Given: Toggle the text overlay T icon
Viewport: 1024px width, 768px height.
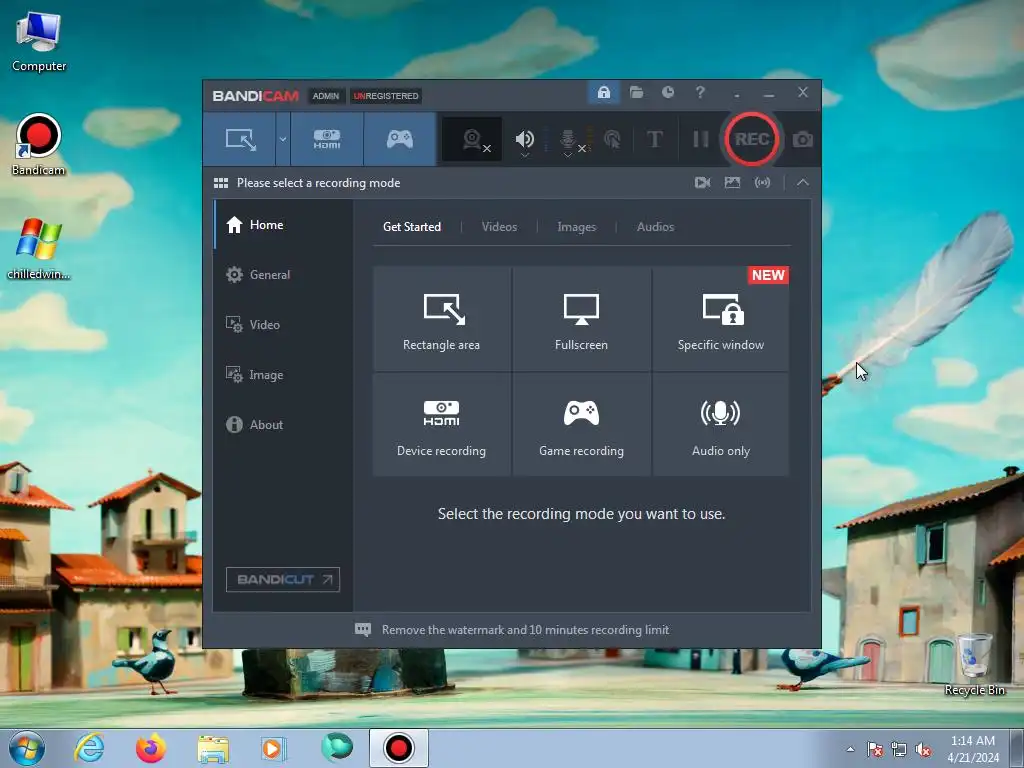Looking at the screenshot, I should (654, 139).
